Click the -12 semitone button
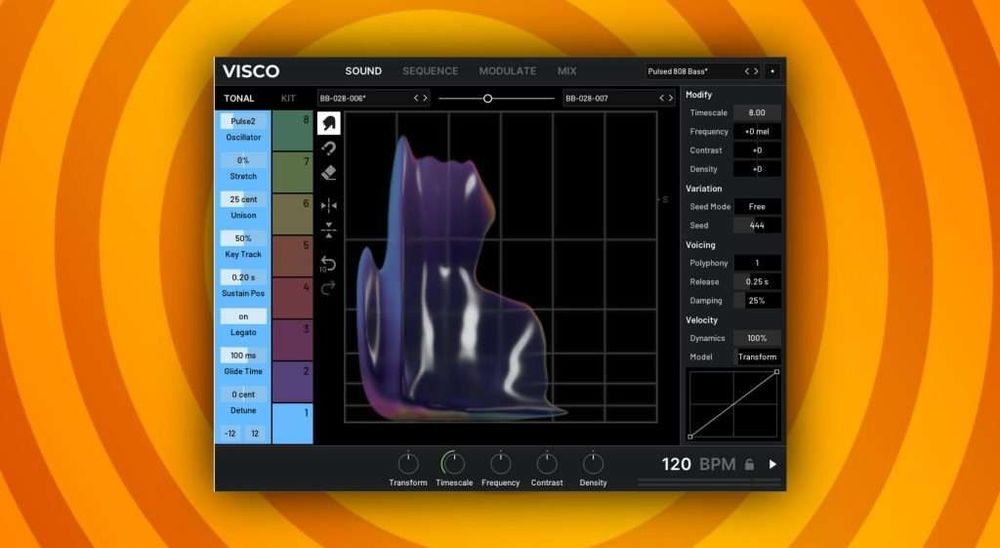Image resolution: width=1000 pixels, height=548 pixels. coord(230,433)
